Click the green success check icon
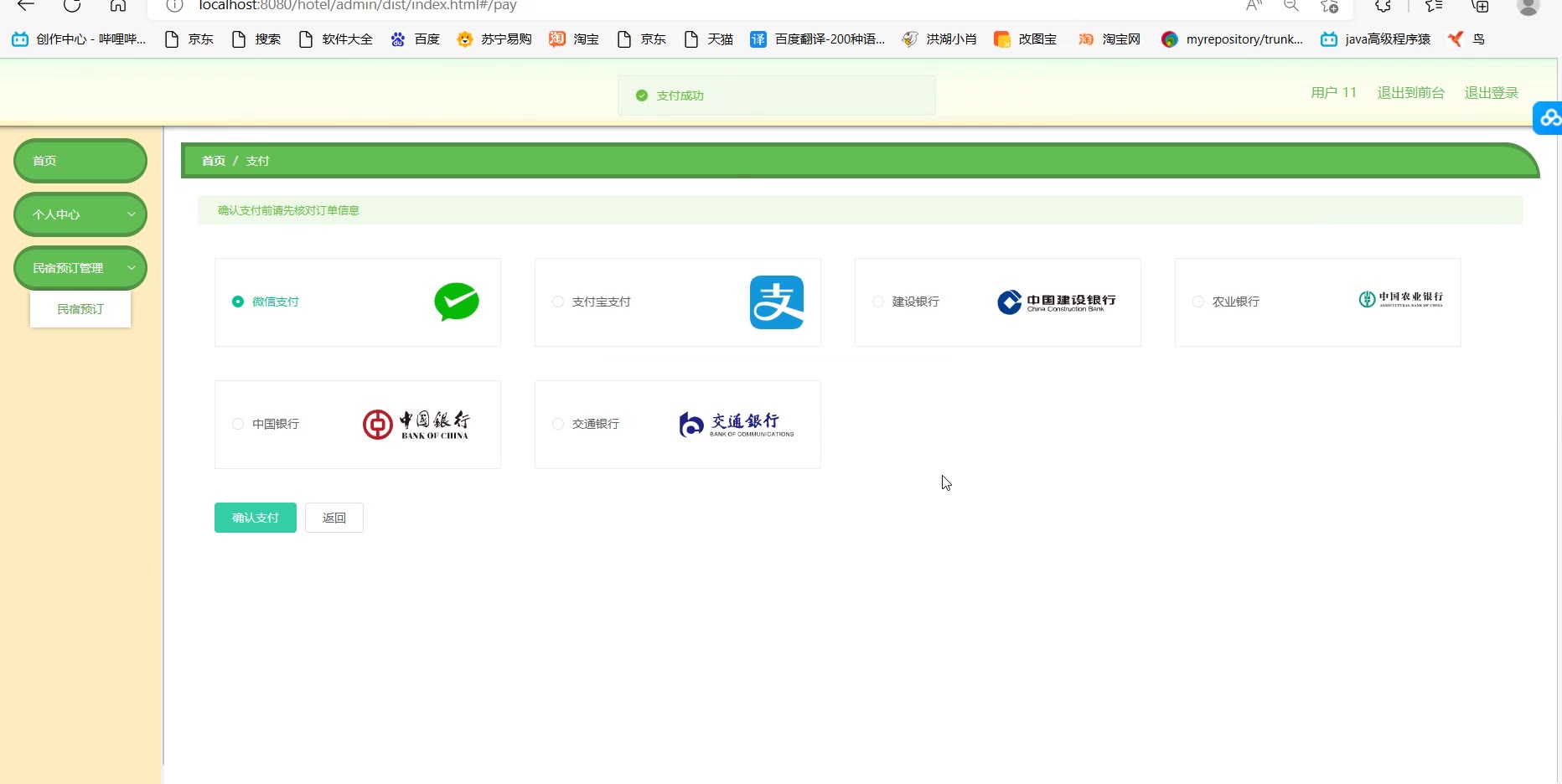This screenshot has height=784, width=1562. click(x=642, y=95)
